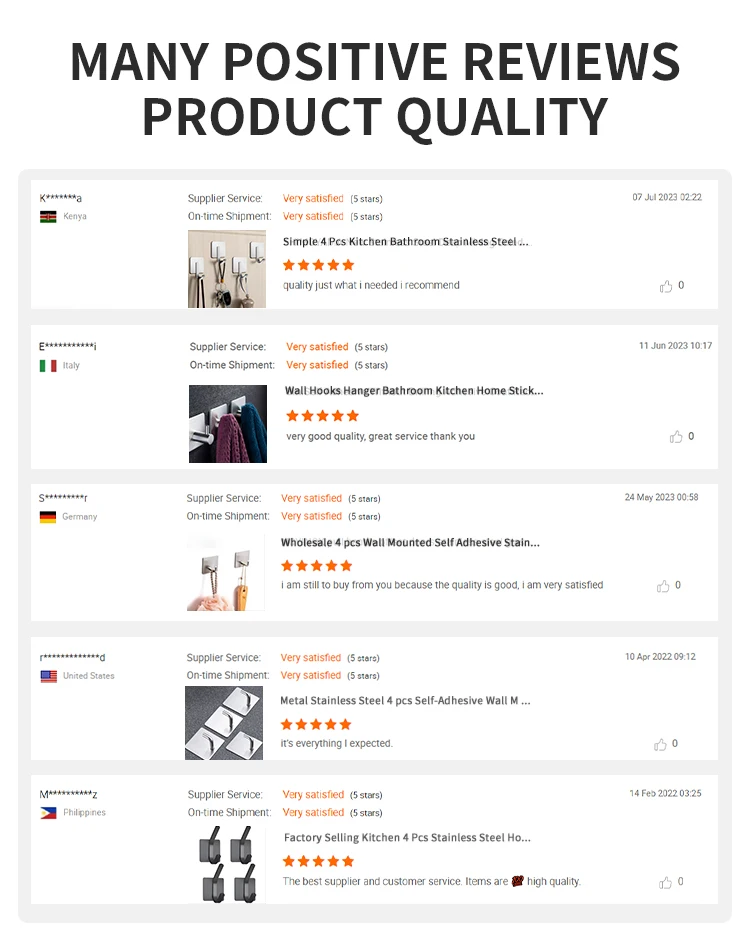Like the Italy reviewer's comment
Image resolution: width=750 pixels, height=941 pixels.
click(x=676, y=436)
